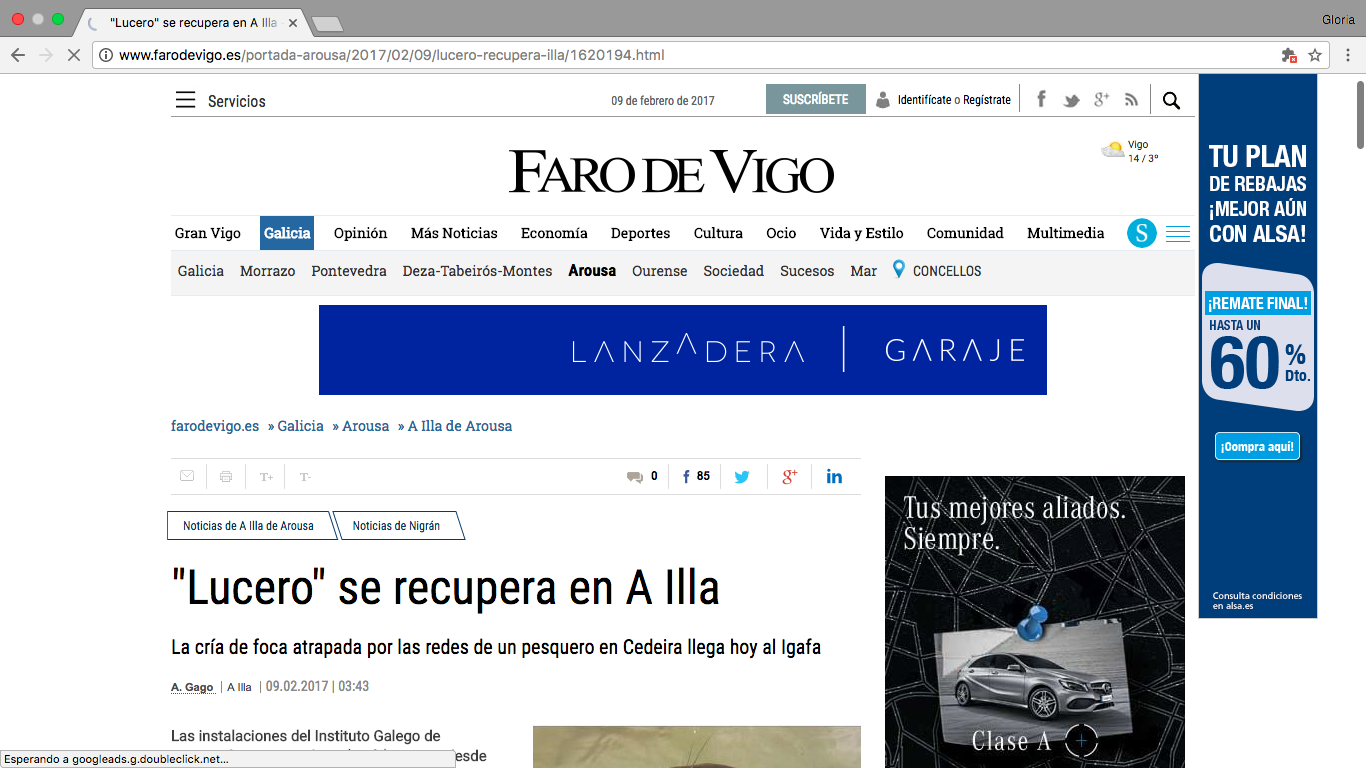Click the ¡Compra aquí! button in ALSA ad
This screenshot has width=1366, height=768.
pos(1258,447)
